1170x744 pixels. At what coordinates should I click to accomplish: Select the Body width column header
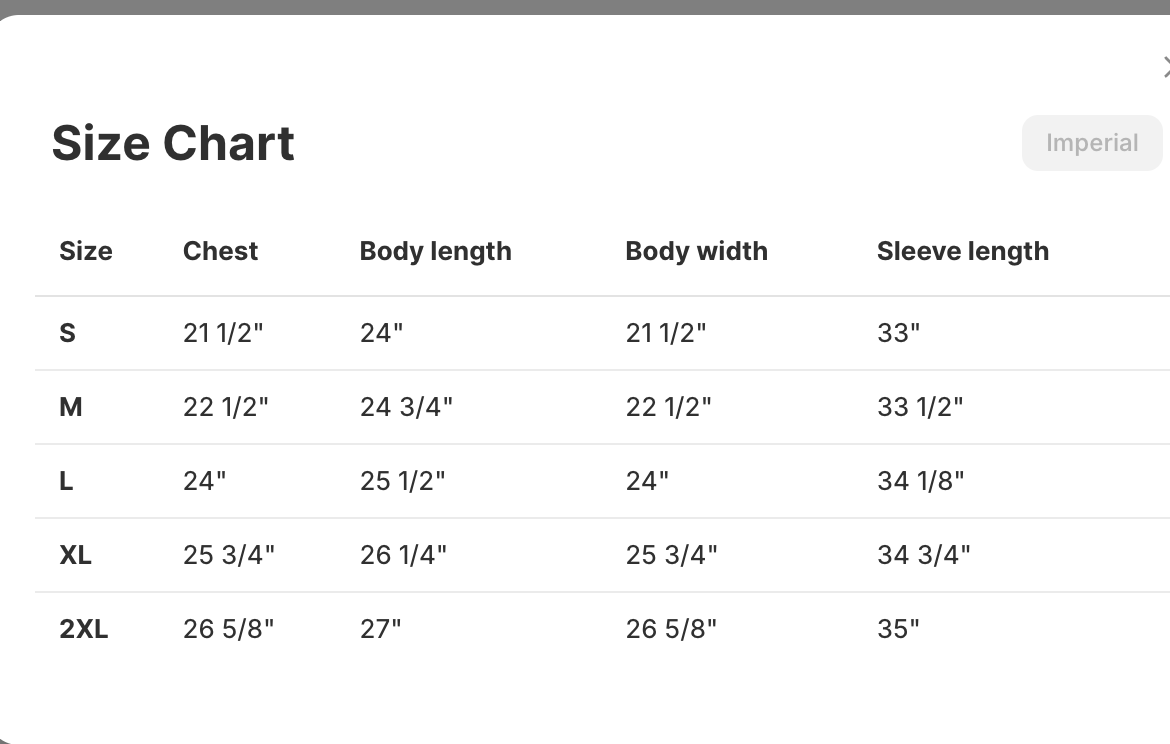tap(696, 251)
